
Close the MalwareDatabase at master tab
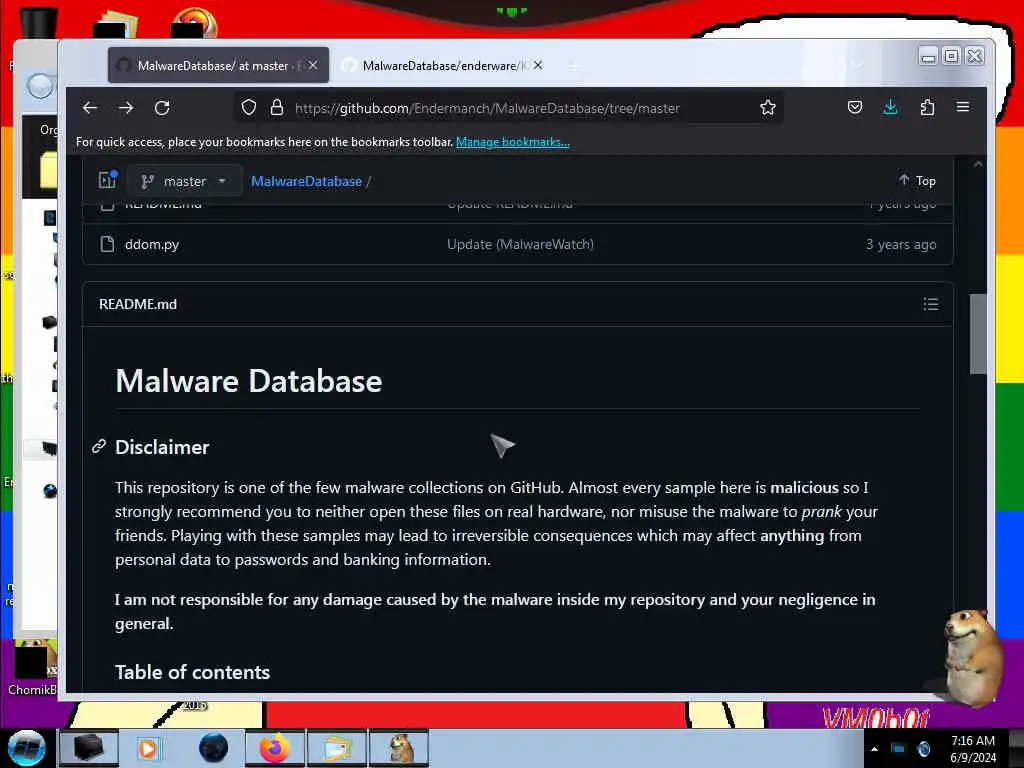click(x=313, y=65)
